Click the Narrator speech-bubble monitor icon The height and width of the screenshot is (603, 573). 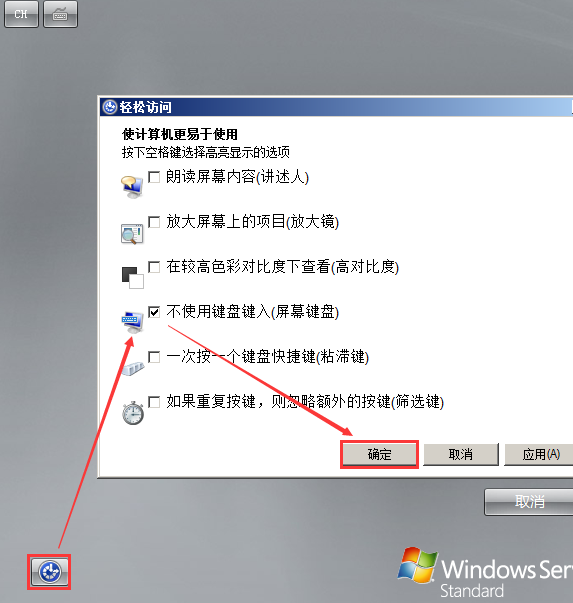click(x=132, y=187)
